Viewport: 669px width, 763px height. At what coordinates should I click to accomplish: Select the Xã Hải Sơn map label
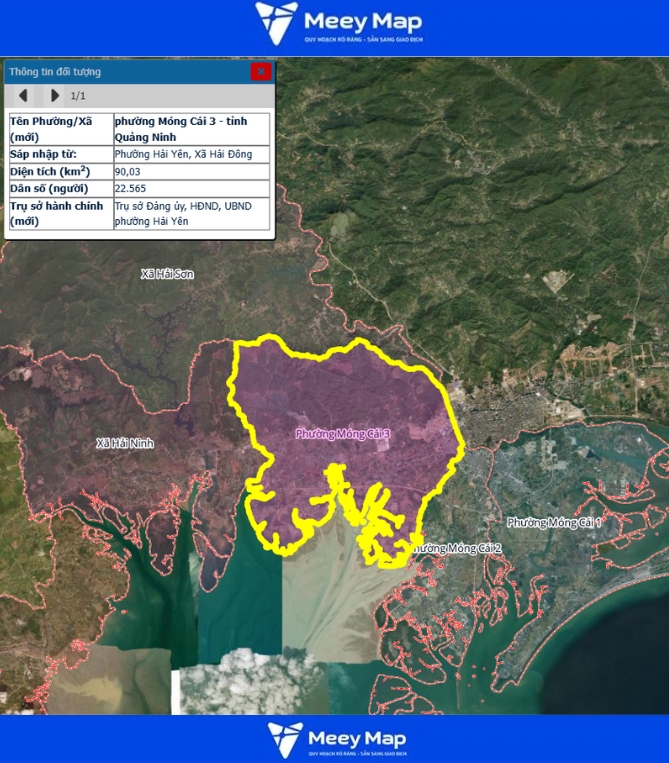[167, 273]
